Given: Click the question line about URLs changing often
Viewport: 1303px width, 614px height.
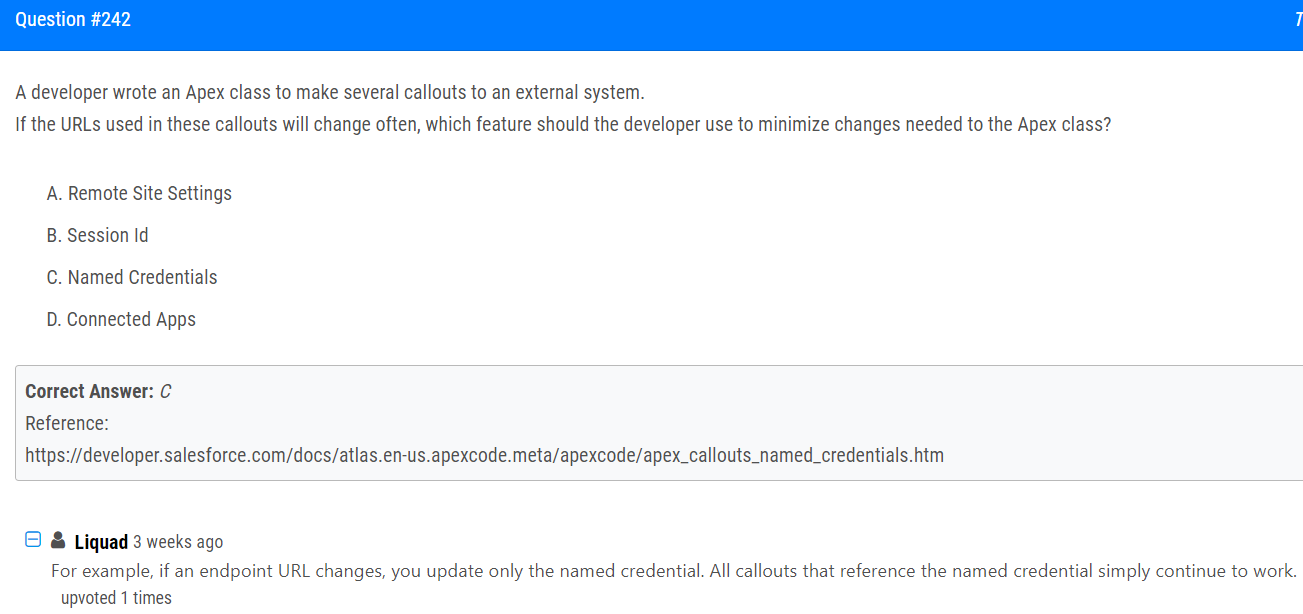Looking at the screenshot, I should (x=563, y=125).
